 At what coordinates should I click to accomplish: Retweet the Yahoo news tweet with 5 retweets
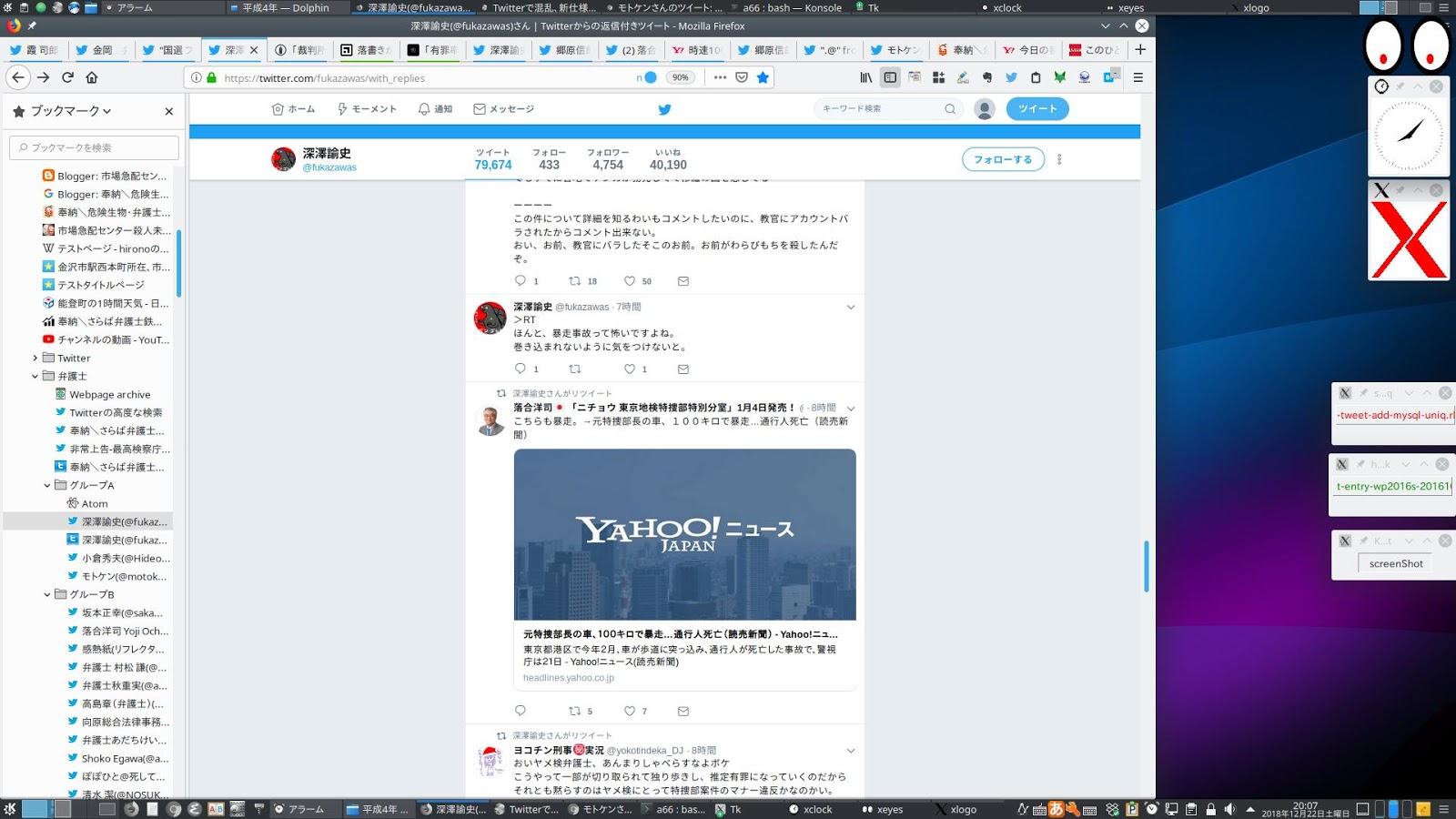(575, 711)
